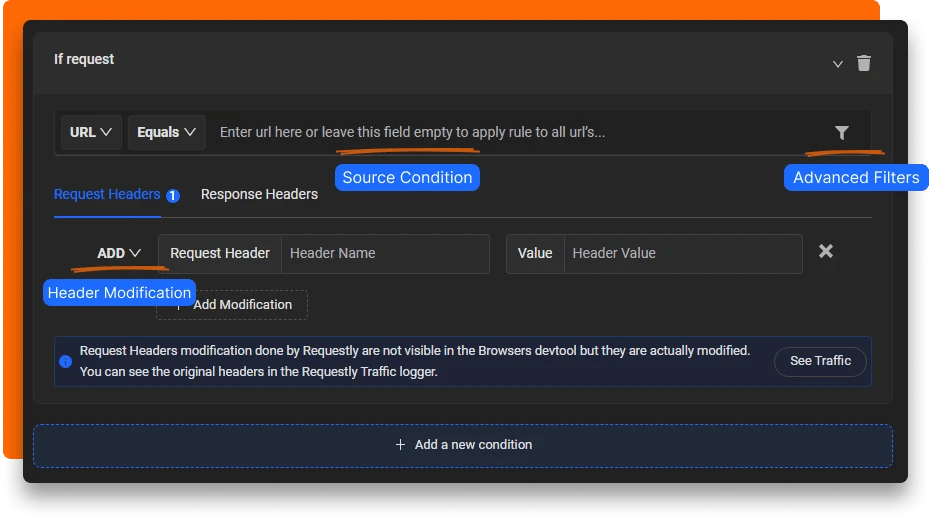Open the URL source type dropdown
The height and width of the screenshot is (520, 931).
pos(91,132)
